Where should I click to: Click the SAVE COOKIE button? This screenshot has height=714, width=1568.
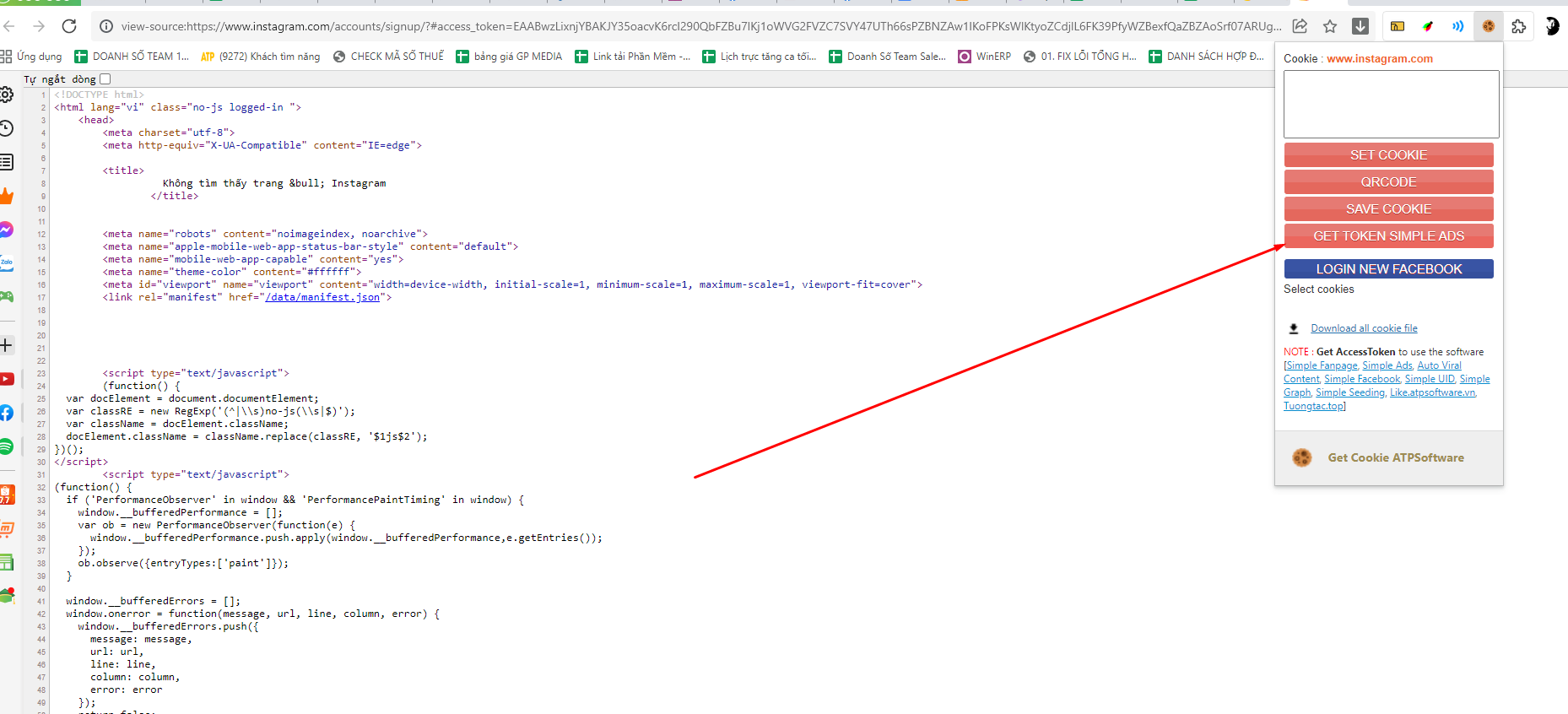(x=1388, y=209)
